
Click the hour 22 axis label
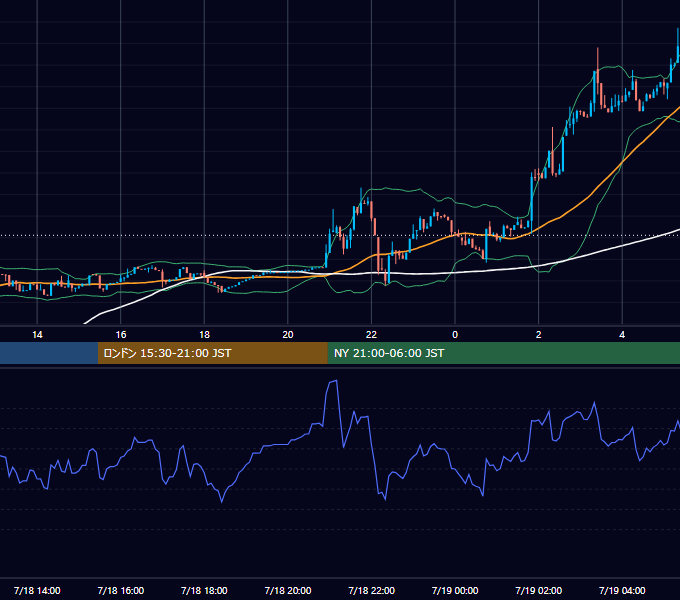(x=371, y=335)
